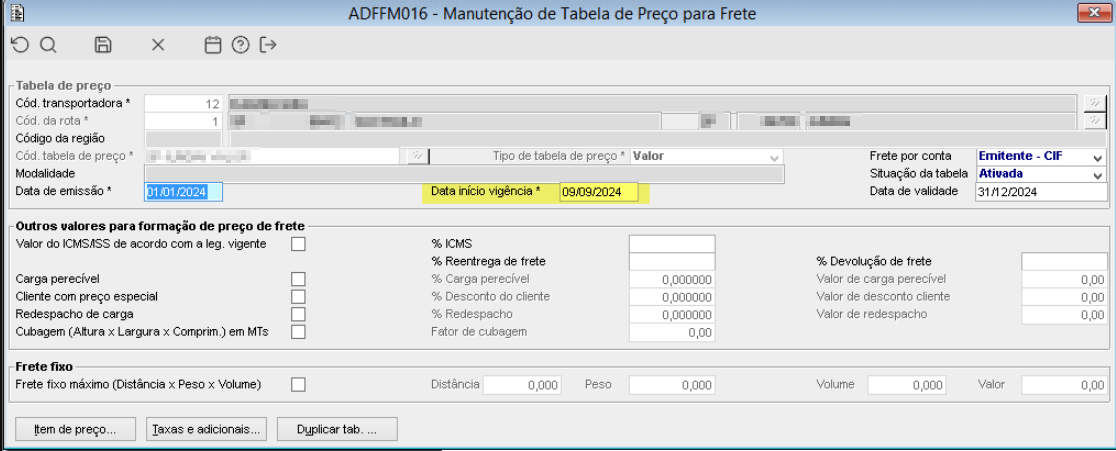Focus the Cód. da rota field
1116x451 pixels.
click(x=184, y=121)
